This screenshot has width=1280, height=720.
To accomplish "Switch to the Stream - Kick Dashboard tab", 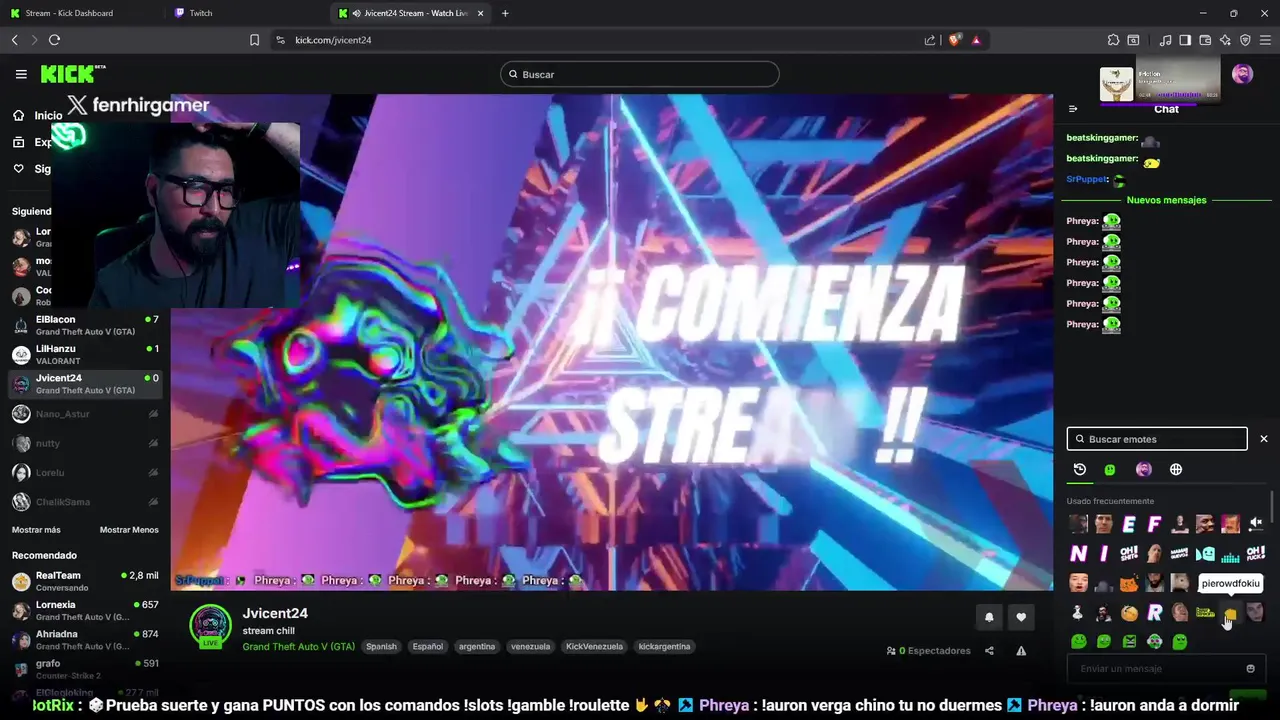I will [80, 13].
